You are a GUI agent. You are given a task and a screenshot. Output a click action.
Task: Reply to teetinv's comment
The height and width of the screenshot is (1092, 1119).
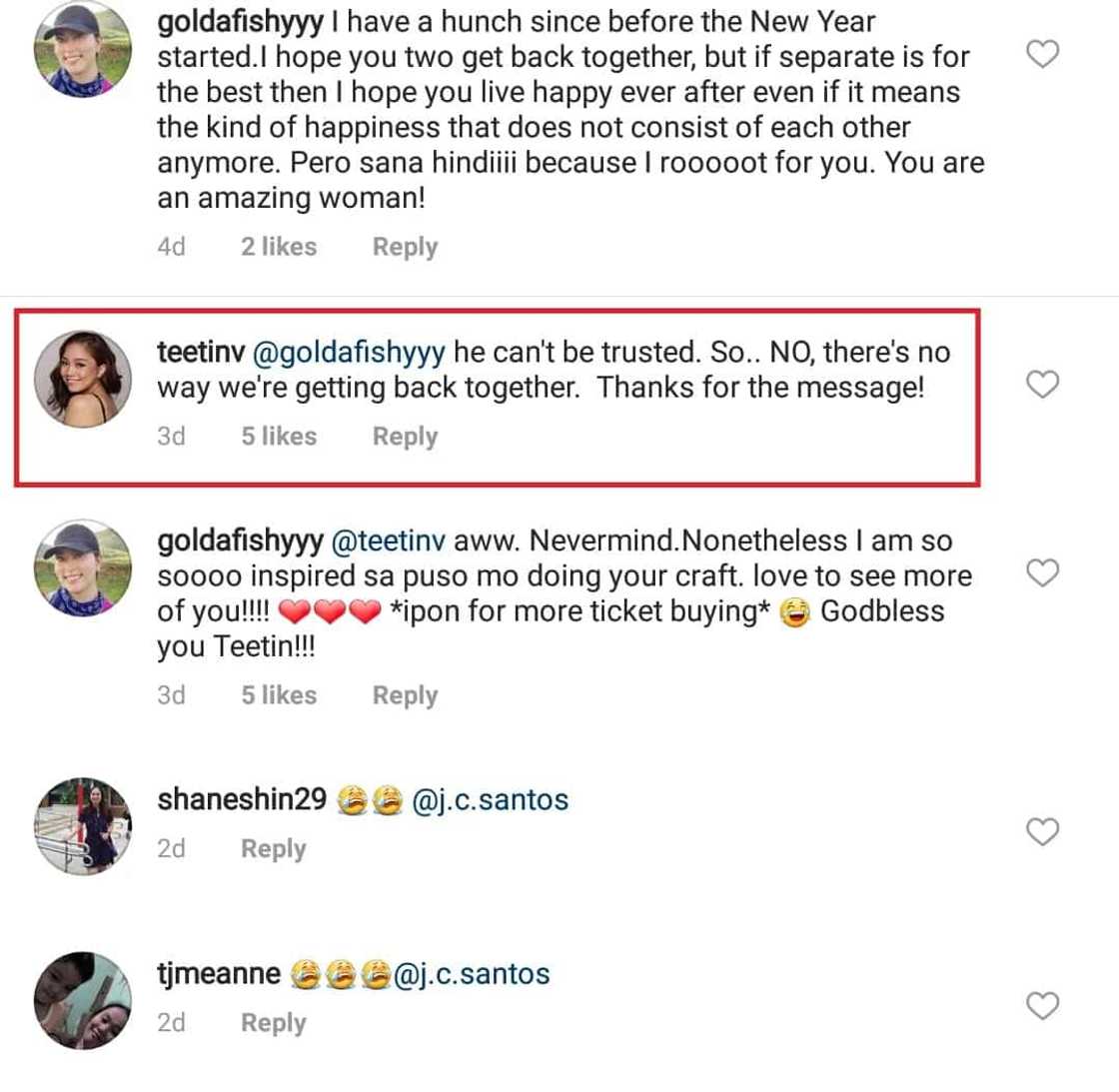click(405, 437)
